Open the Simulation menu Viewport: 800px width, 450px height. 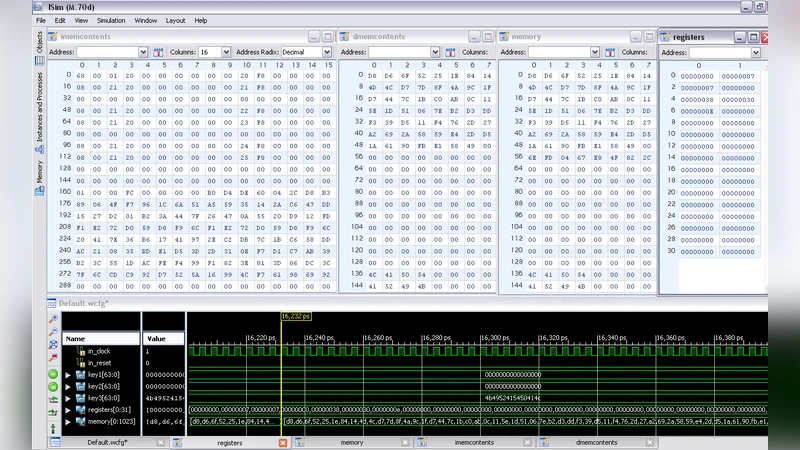pyautogui.click(x=111, y=20)
